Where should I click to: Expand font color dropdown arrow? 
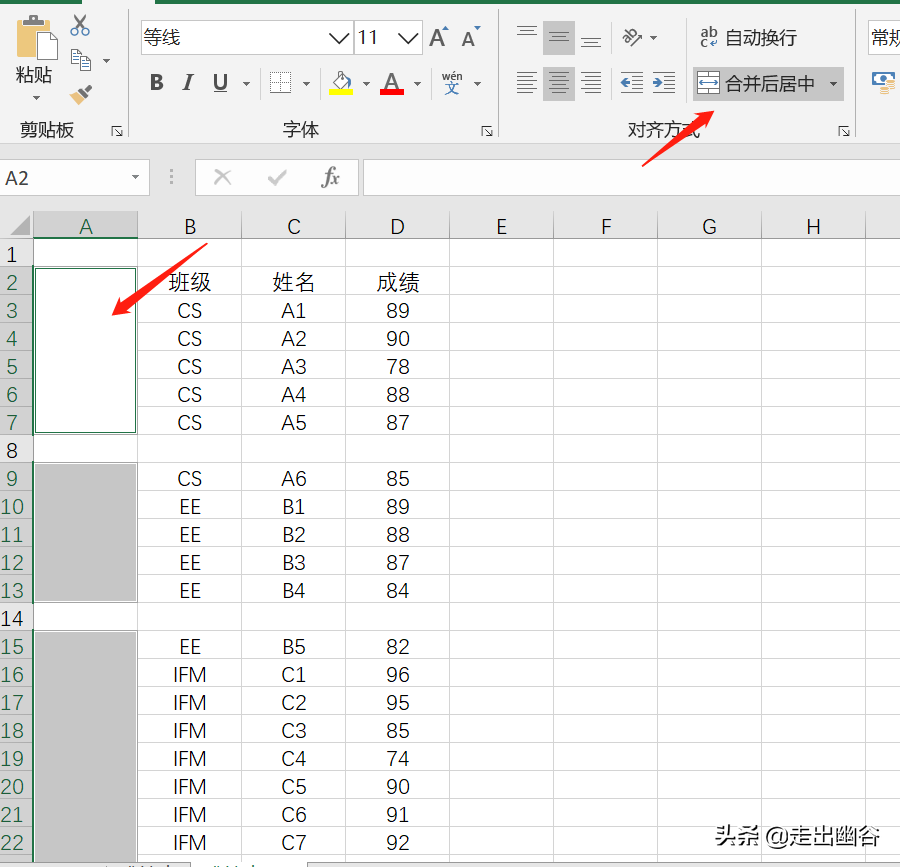coord(417,84)
